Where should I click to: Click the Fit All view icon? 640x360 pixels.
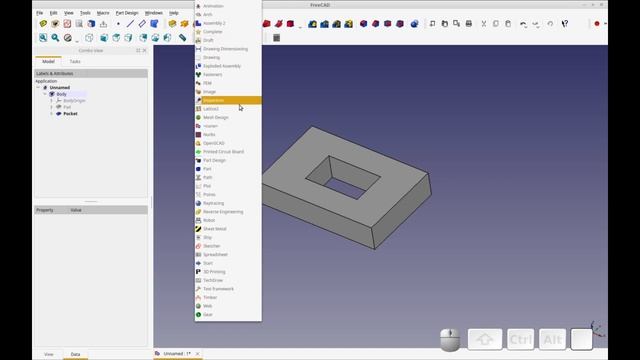click(43, 38)
